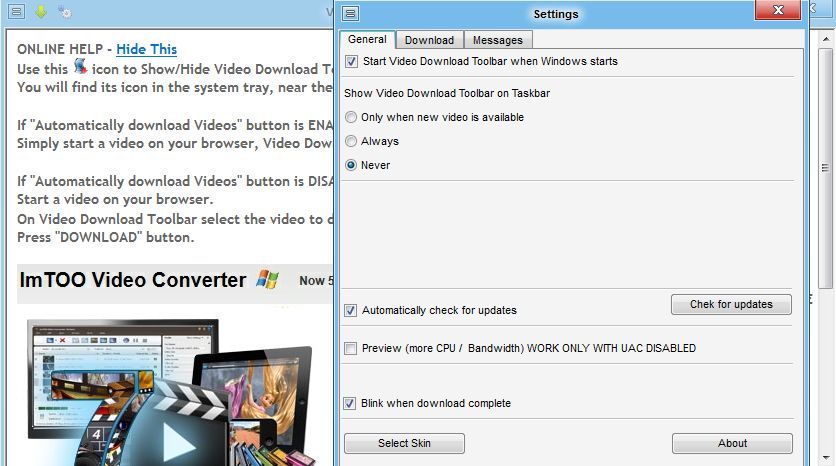The image size is (836, 466).
Task: Click the Settings title bar text
Action: pyautogui.click(x=556, y=14)
